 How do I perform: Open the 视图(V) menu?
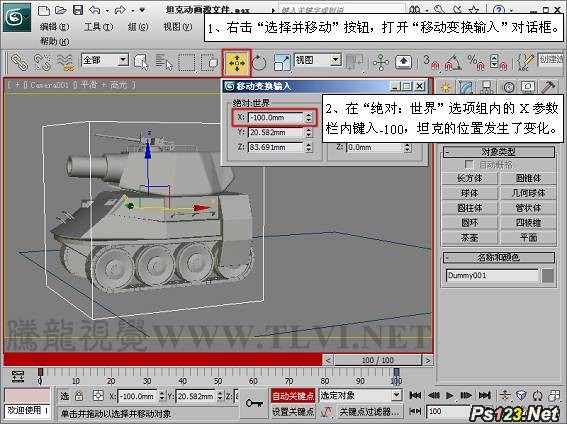[x=177, y=26]
